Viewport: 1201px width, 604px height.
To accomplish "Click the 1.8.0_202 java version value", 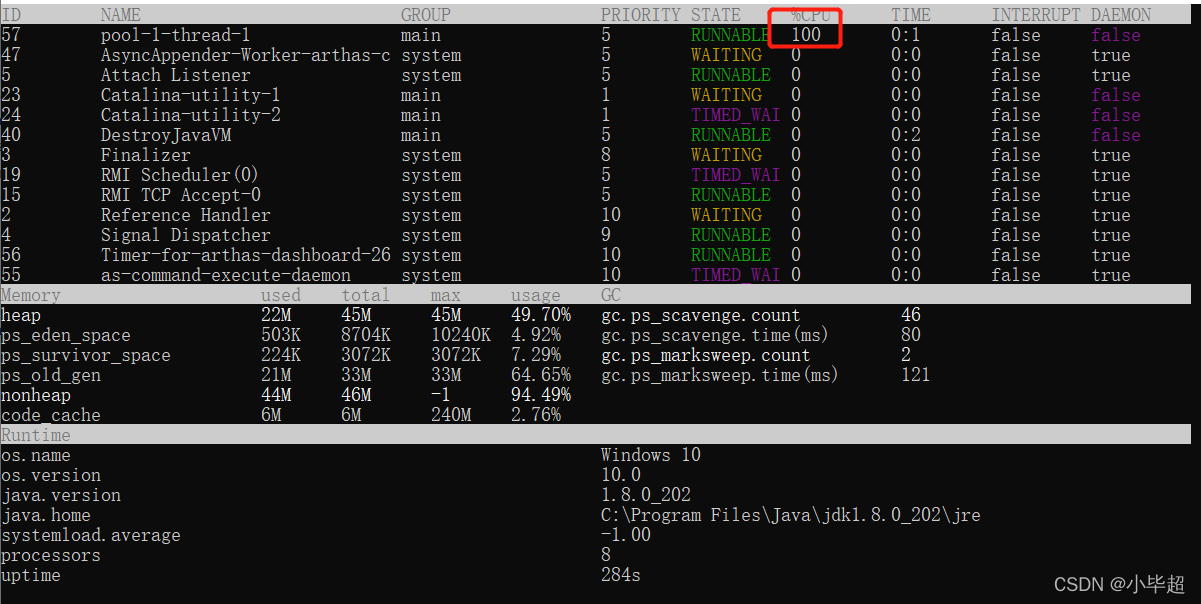I will 646,495.
